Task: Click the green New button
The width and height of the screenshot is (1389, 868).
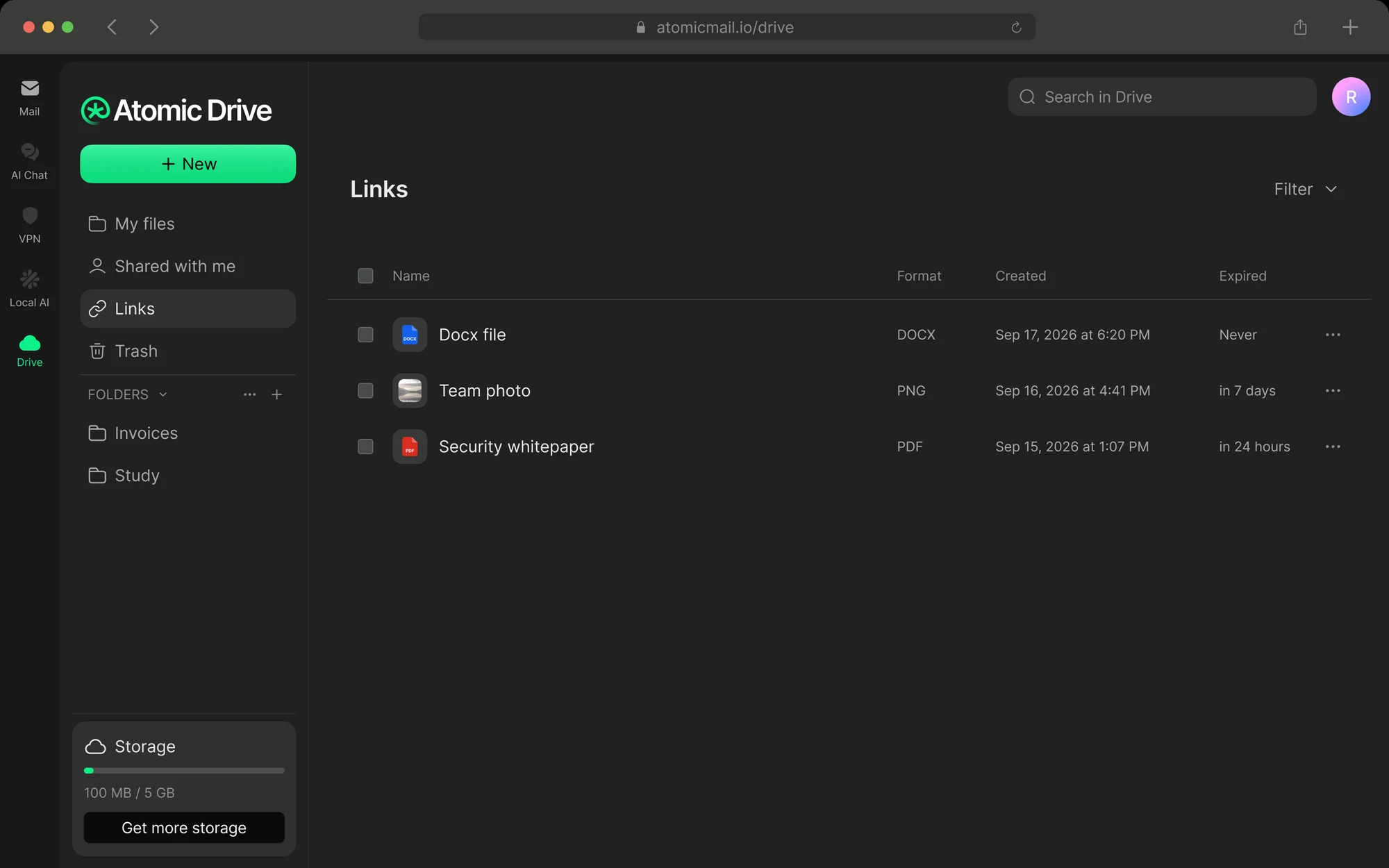Action: point(188,164)
